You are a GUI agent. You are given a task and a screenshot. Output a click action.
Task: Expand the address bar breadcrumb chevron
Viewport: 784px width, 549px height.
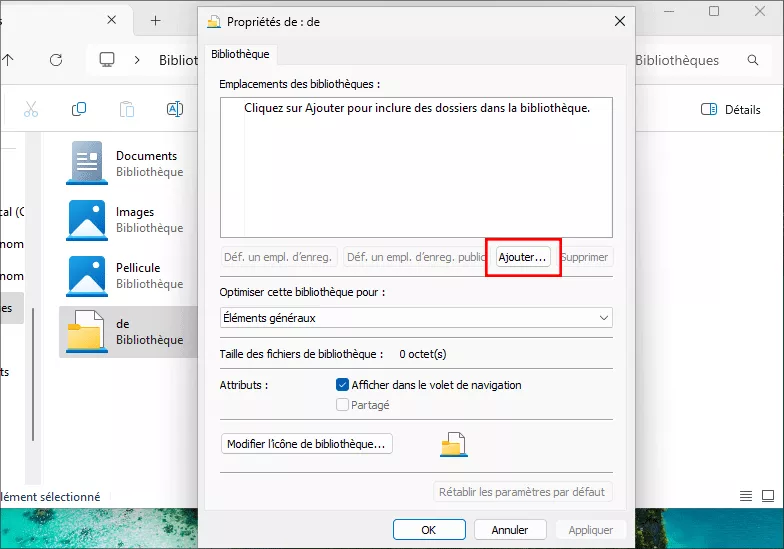(x=137, y=60)
